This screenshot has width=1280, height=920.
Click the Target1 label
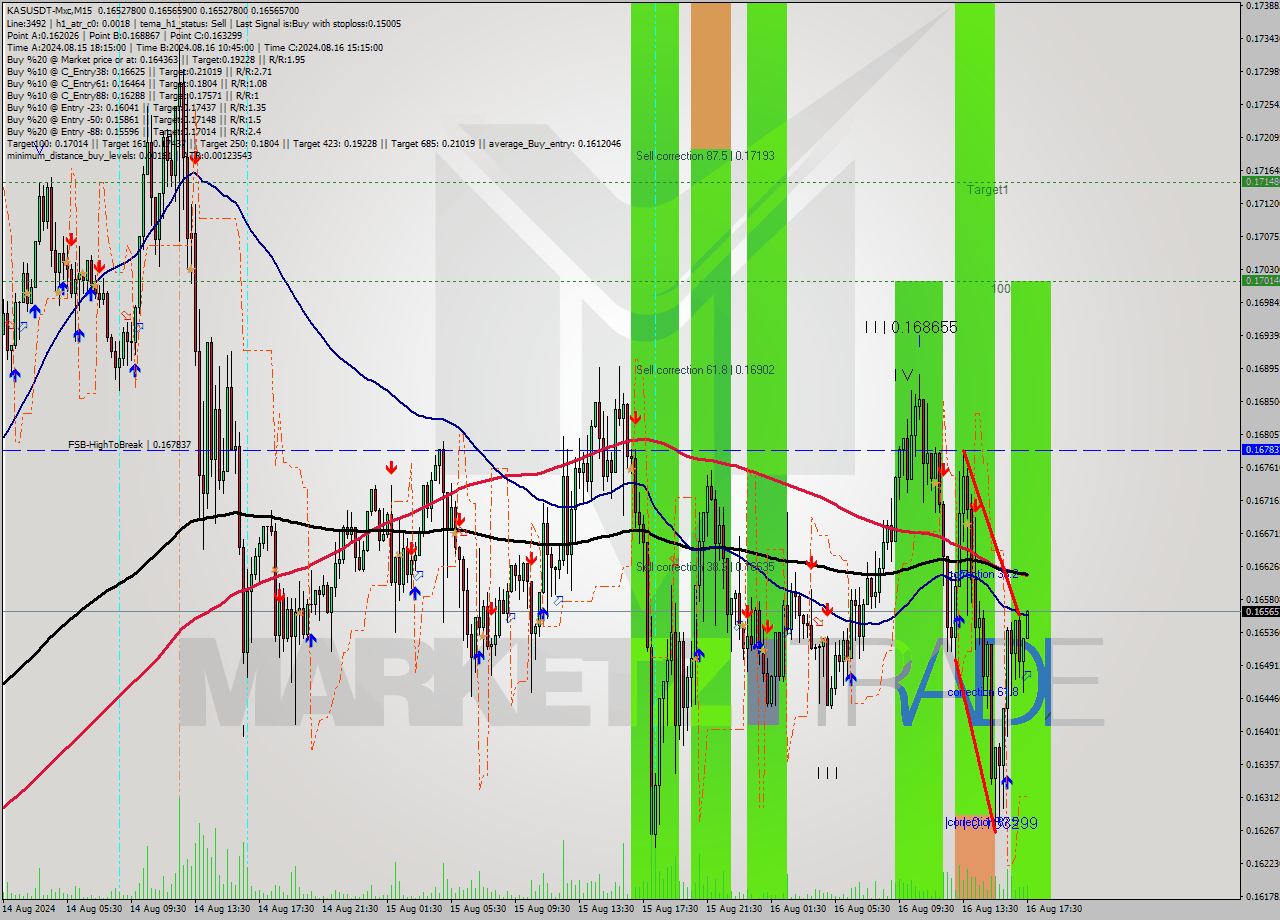pyautogui.click(x=987, y=189)
